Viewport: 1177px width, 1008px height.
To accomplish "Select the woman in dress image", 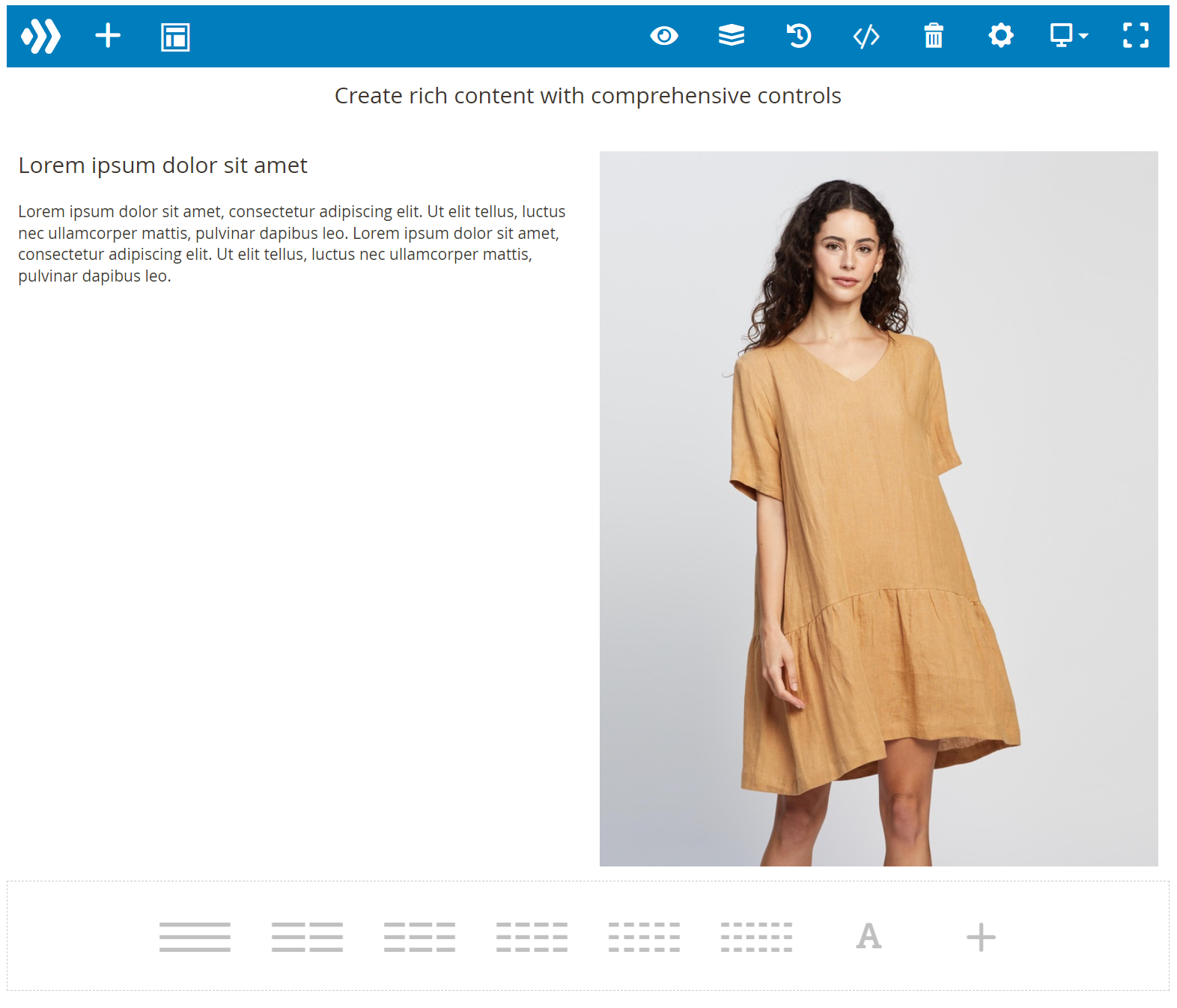I will (x=878, y=508).
